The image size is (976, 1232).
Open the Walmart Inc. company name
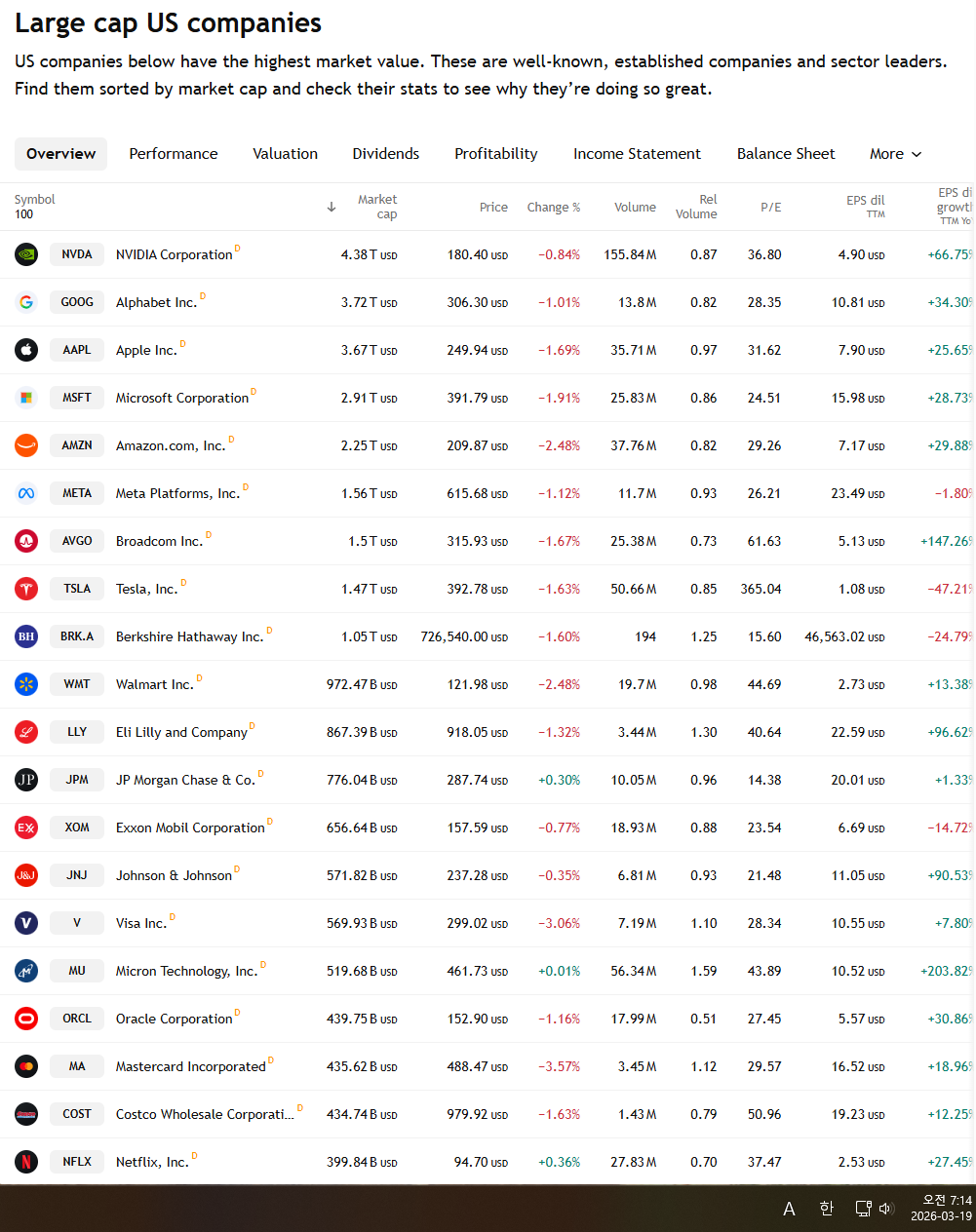coord(154,684)
